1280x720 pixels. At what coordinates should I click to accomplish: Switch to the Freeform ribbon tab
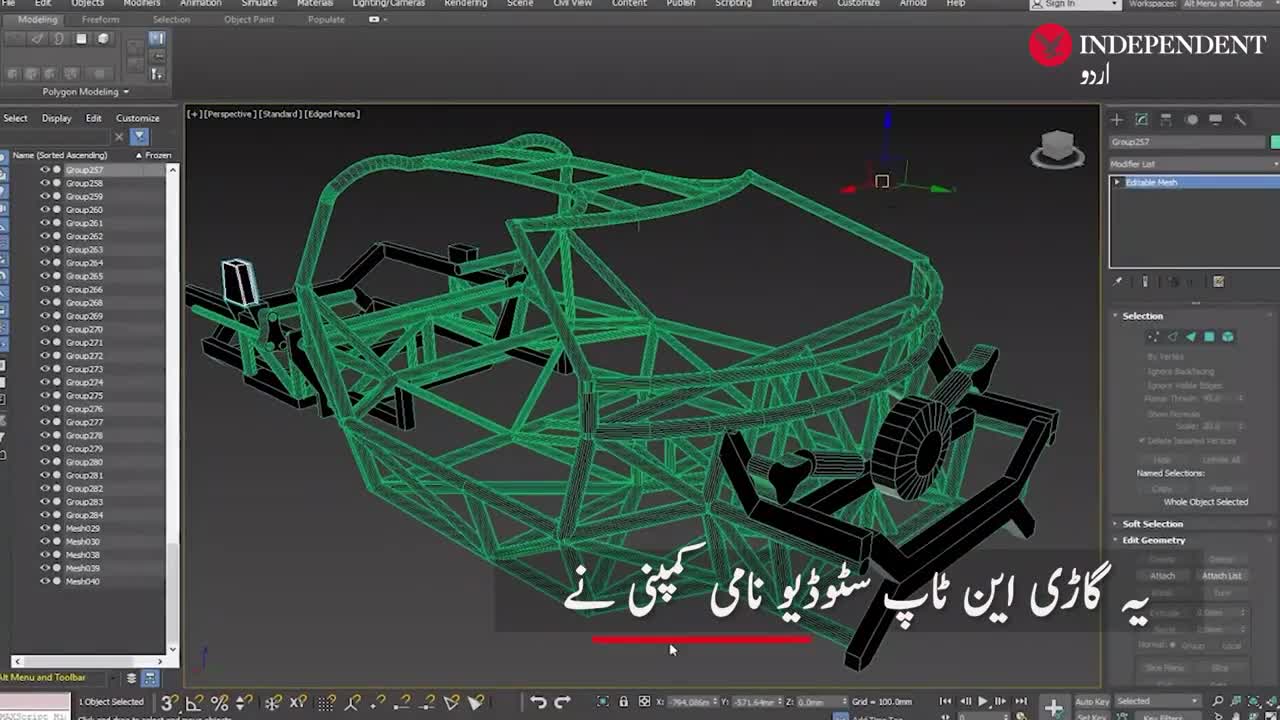[x=100, y=19]
